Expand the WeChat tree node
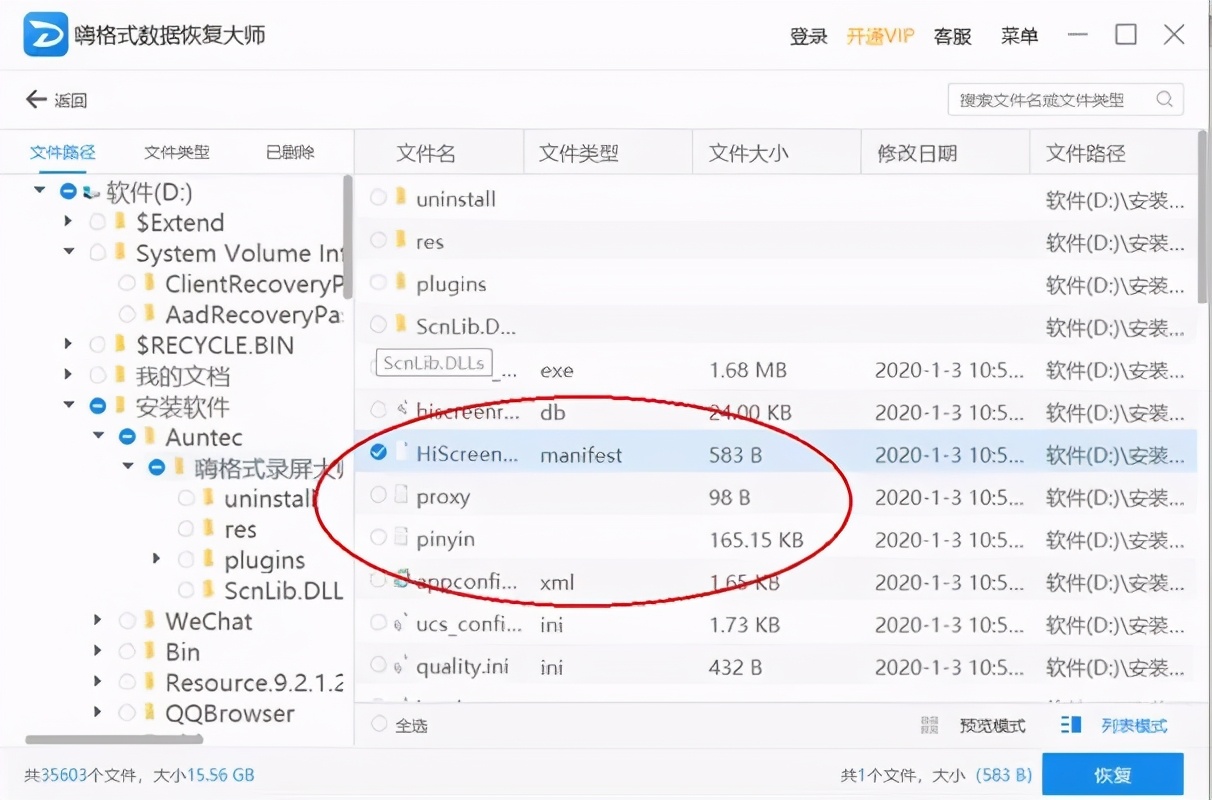Screen dimensions: 1212x800 pyautogui.click(x=96, y=621)
